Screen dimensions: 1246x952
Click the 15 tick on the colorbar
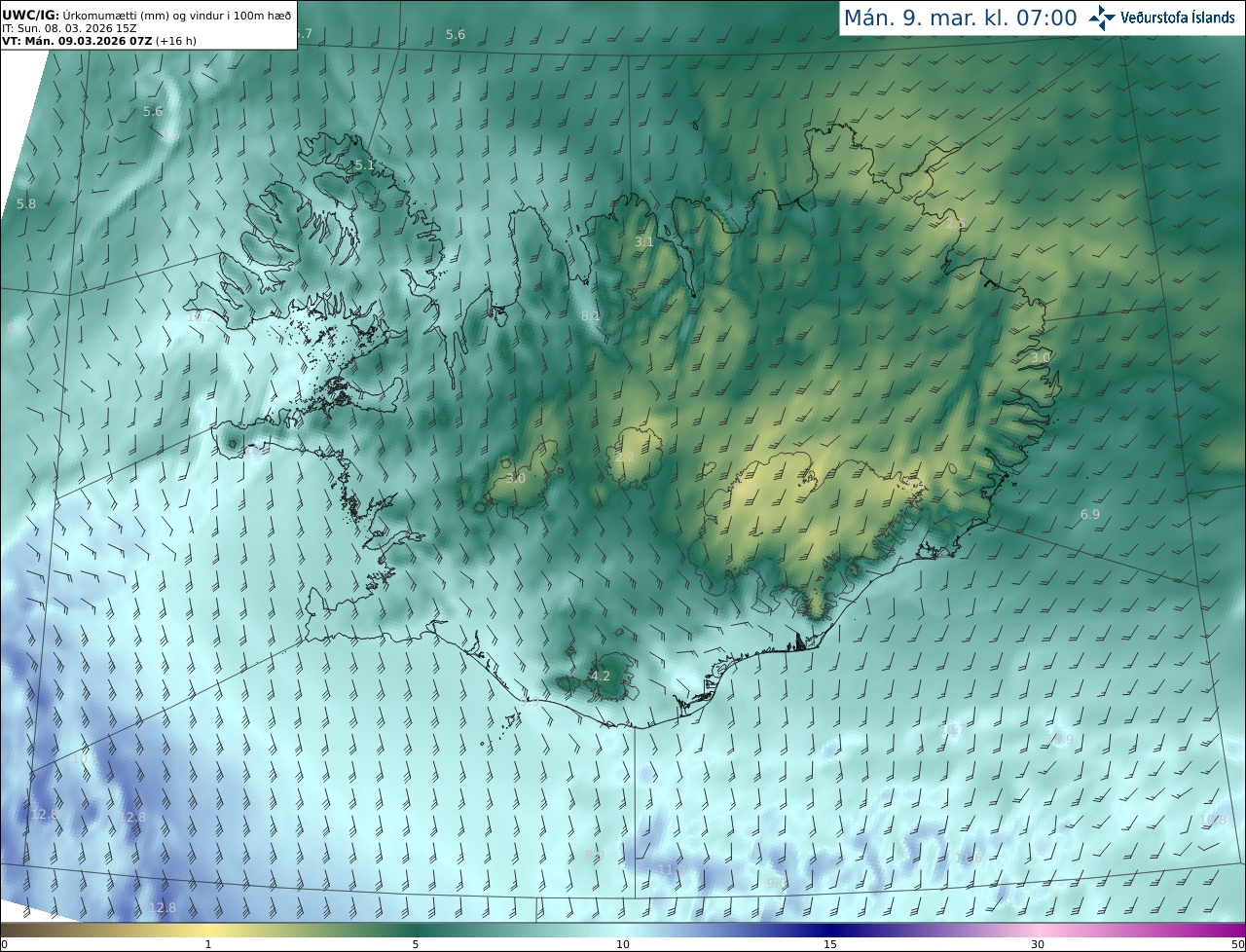tap(830, 944)
